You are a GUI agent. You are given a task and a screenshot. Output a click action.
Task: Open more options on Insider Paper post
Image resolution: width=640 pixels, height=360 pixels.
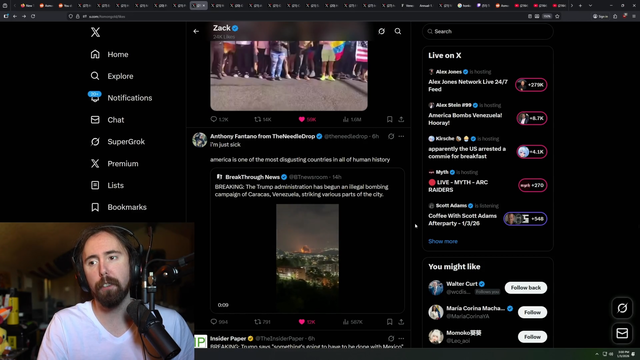pyautogui.click(x=401, y=338)
